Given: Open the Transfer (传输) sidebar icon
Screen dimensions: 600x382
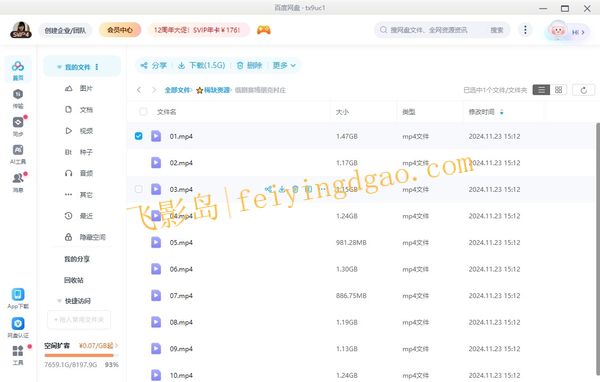Looking at the screenshot, I should coord(18,98).
